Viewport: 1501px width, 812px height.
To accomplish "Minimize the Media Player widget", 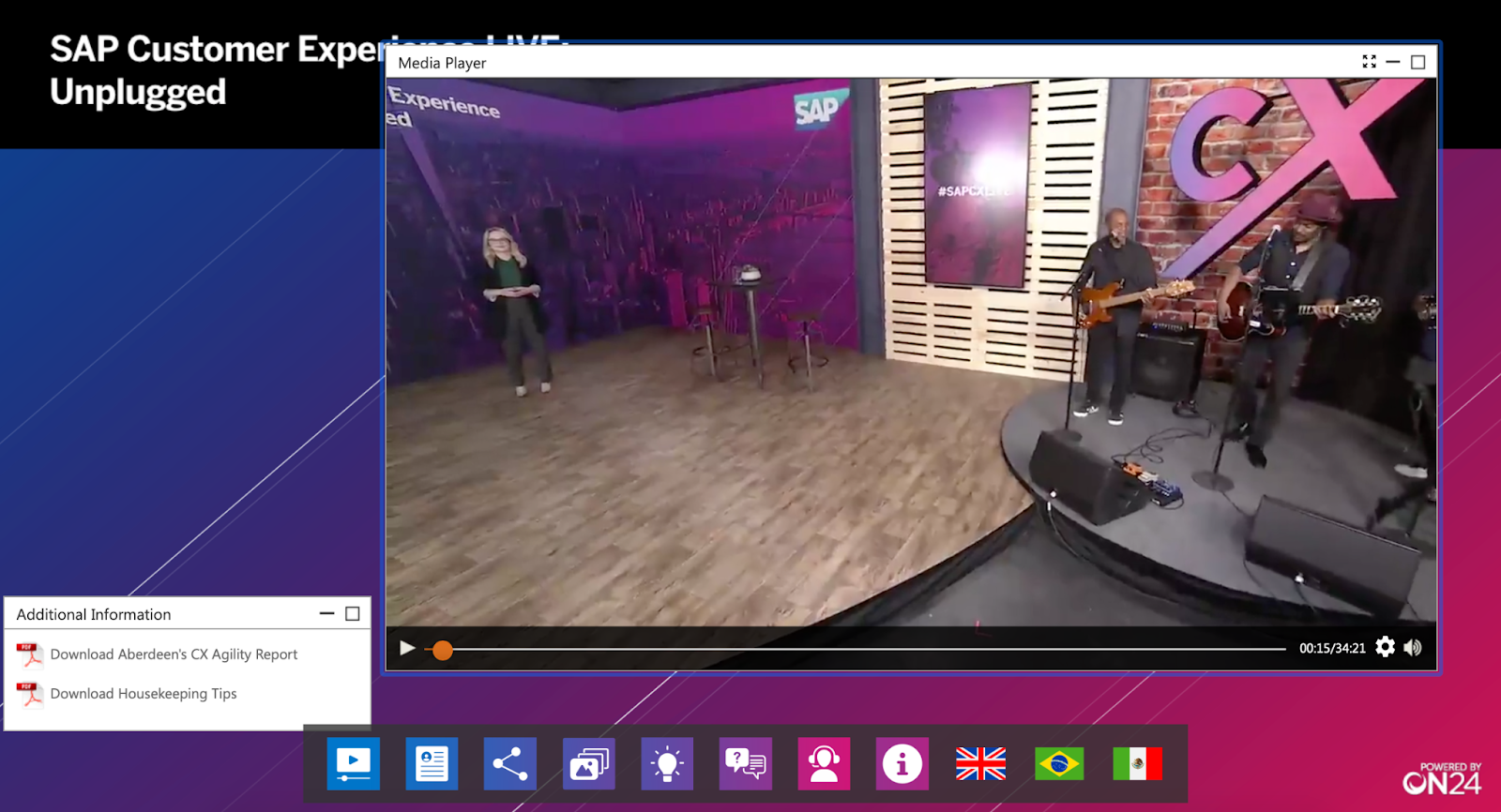I will tap(1393, 62).
